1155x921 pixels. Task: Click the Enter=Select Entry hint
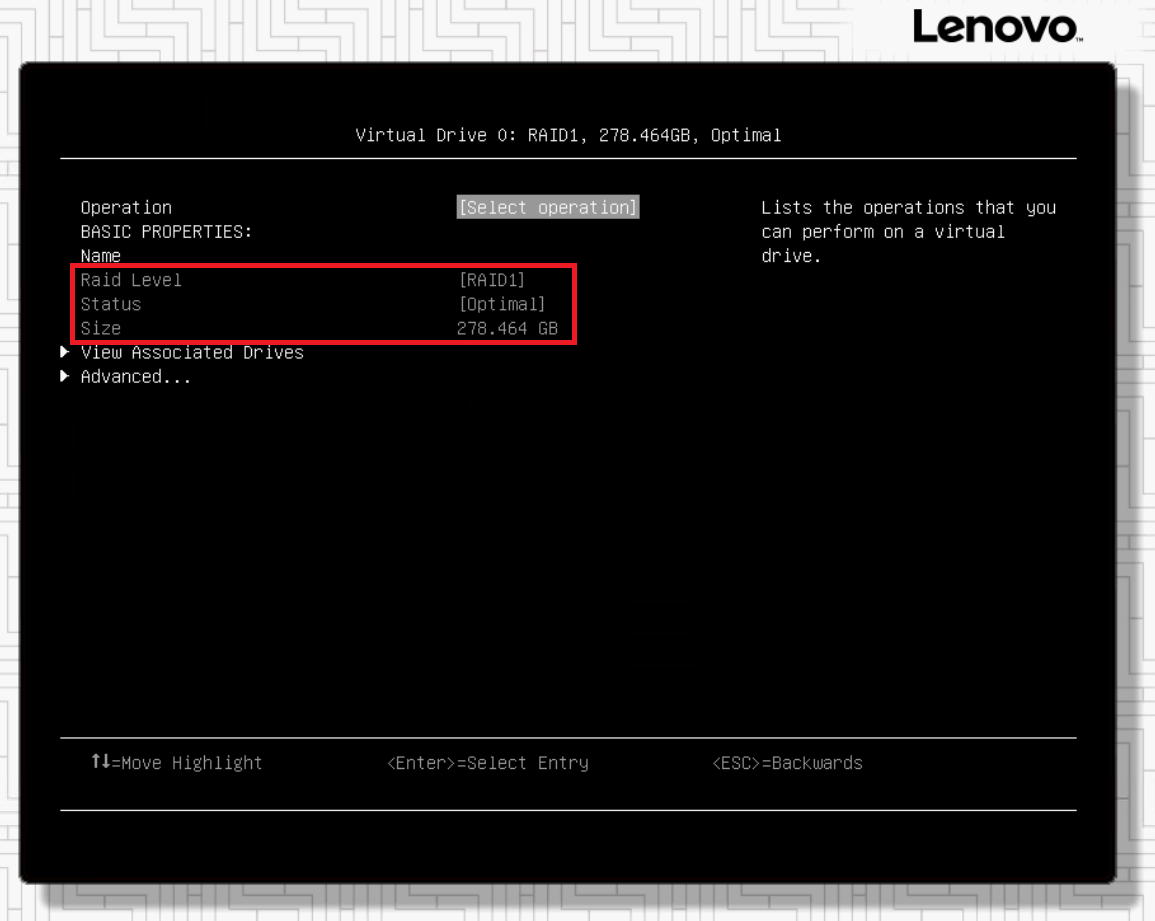[487, 763]
